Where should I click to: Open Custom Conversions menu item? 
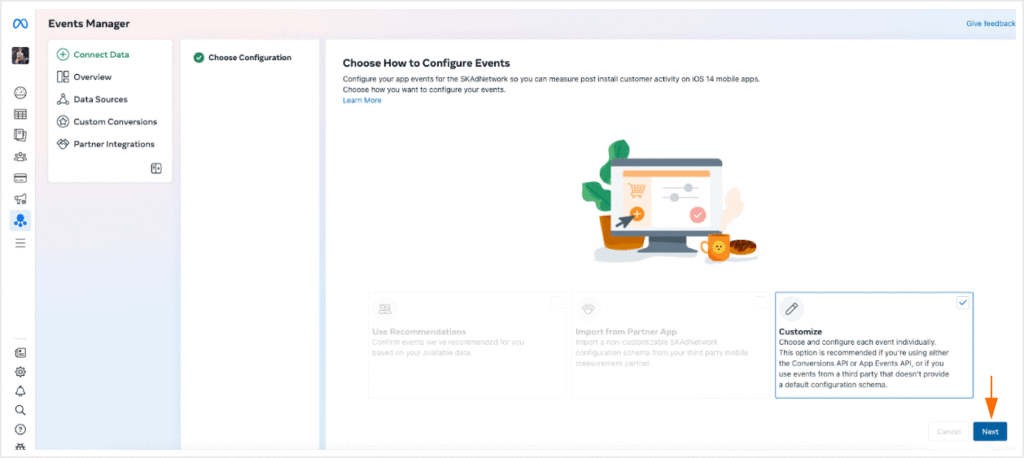pyautogui.click(x=107, y=122)
